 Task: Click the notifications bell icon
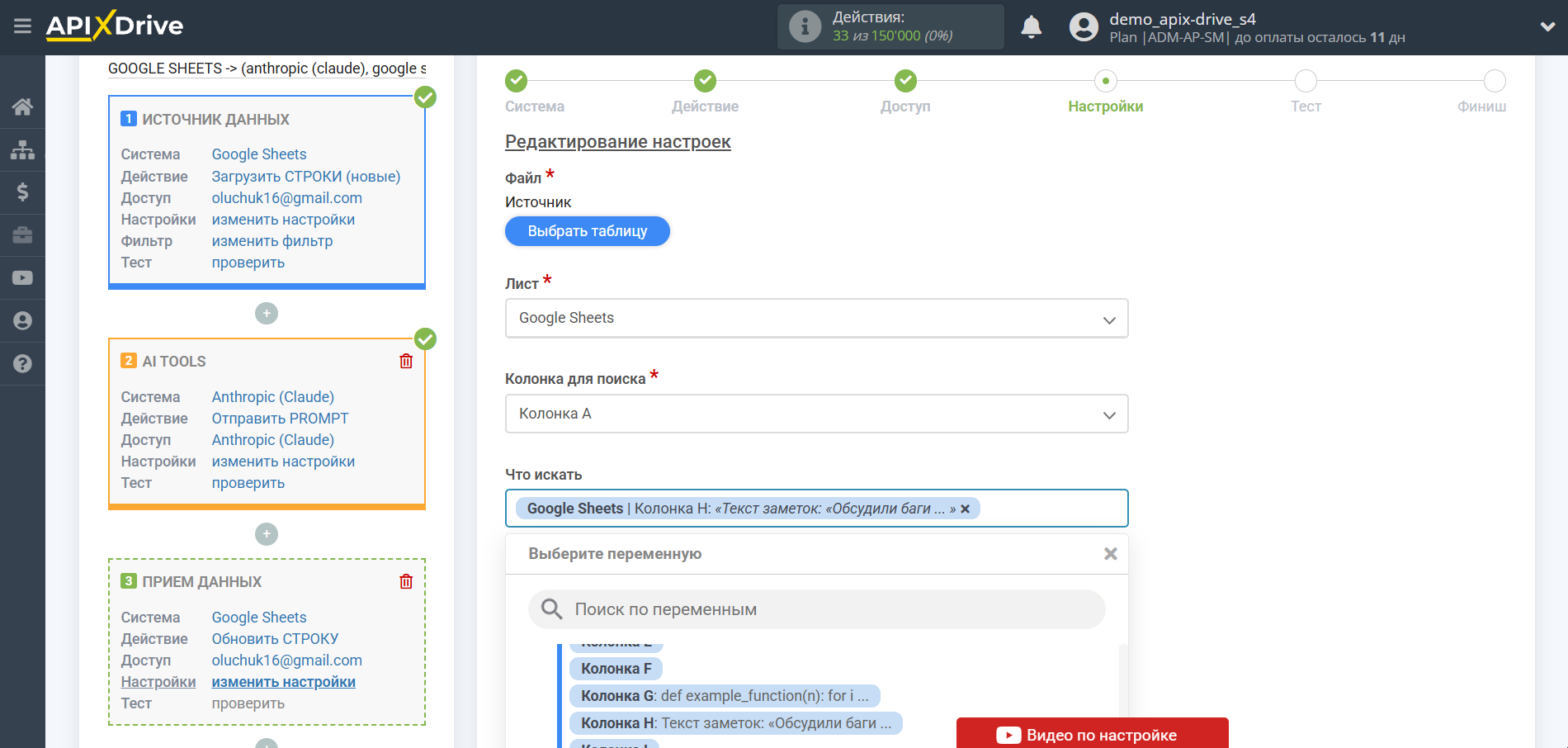1031,27
